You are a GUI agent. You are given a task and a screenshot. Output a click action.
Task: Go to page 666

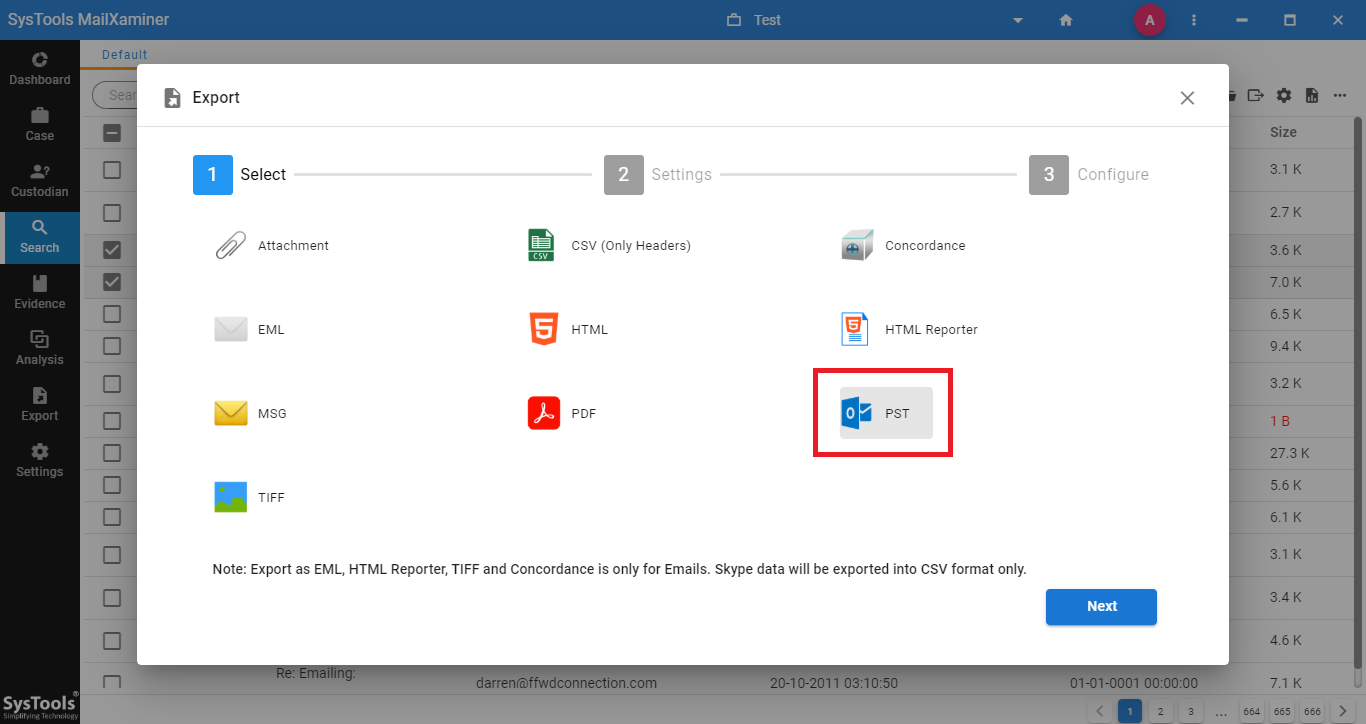coord(1312,711)
